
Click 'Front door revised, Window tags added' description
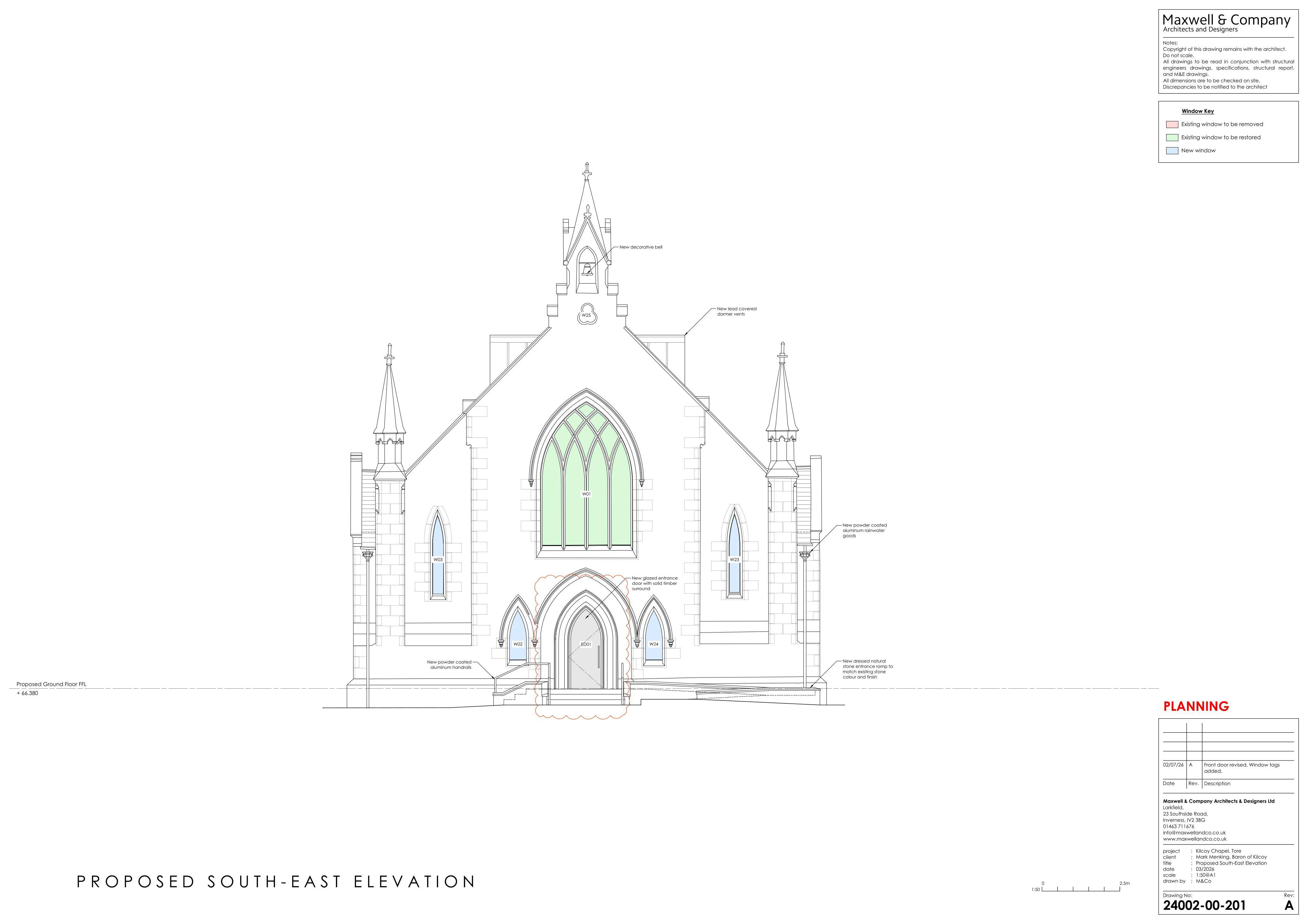point(1241,767)
